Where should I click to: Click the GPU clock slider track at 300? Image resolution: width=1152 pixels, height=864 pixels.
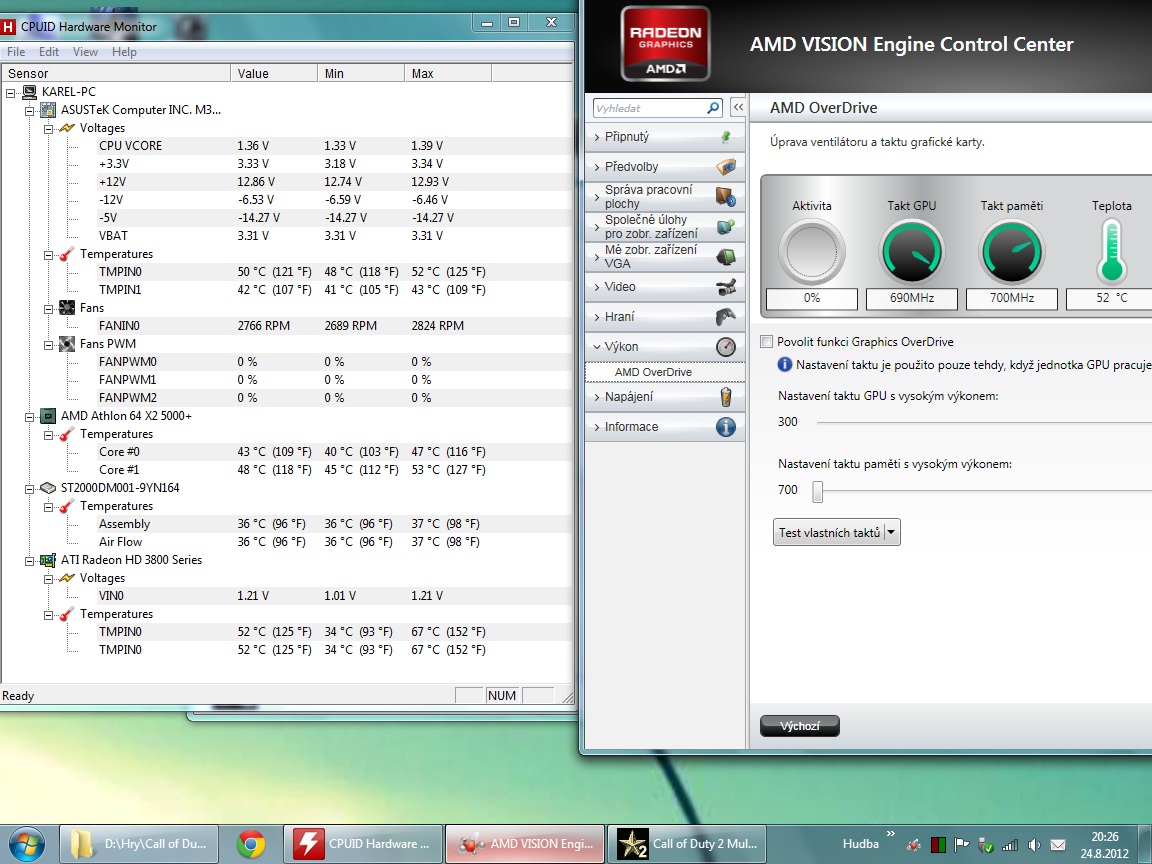984,422
